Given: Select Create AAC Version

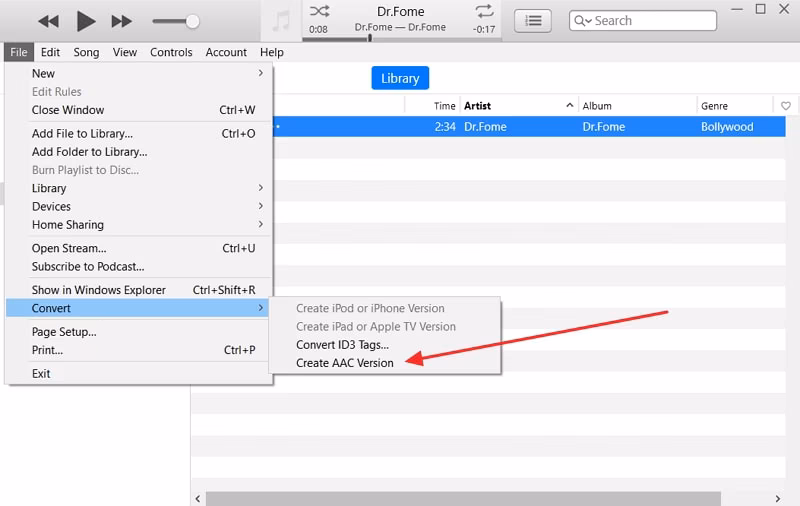Looking at the screenshot, I should pyautogui.click(x=385, y=363).
